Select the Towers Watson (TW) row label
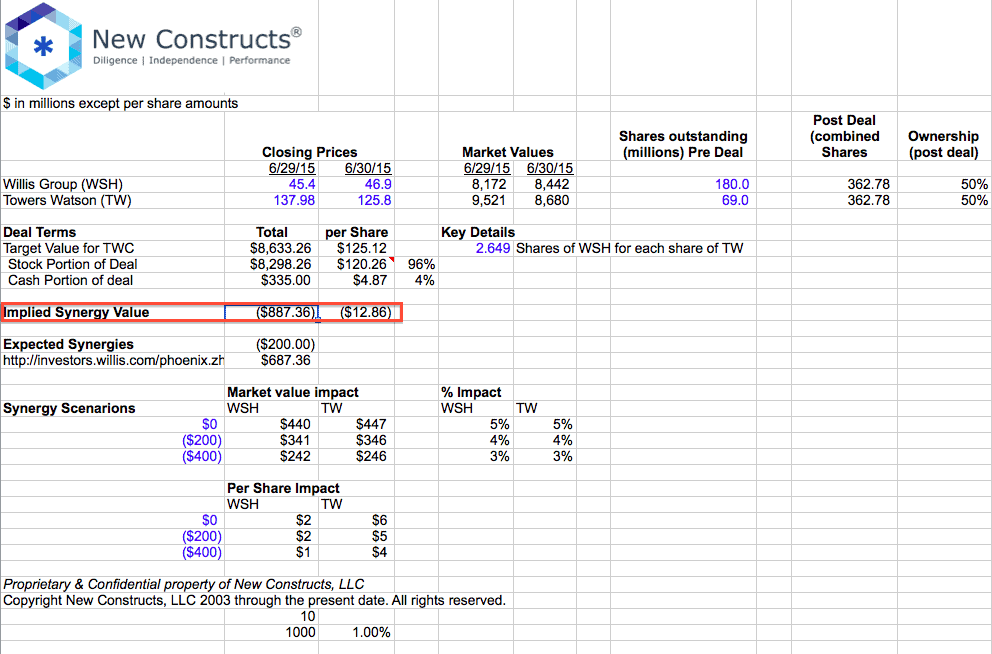Screen dimensions: 992x654 (x=67, y=200)
